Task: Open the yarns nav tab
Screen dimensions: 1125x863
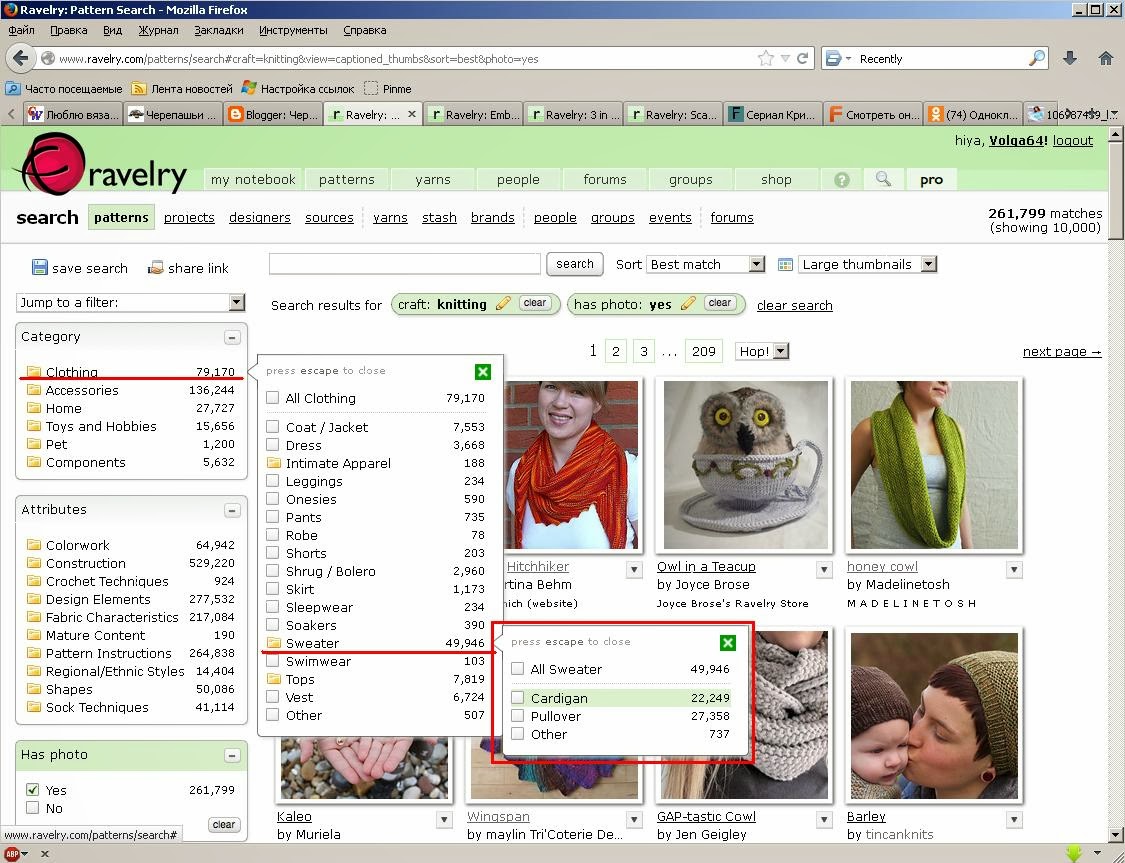Action: click(x=433, y=179)
